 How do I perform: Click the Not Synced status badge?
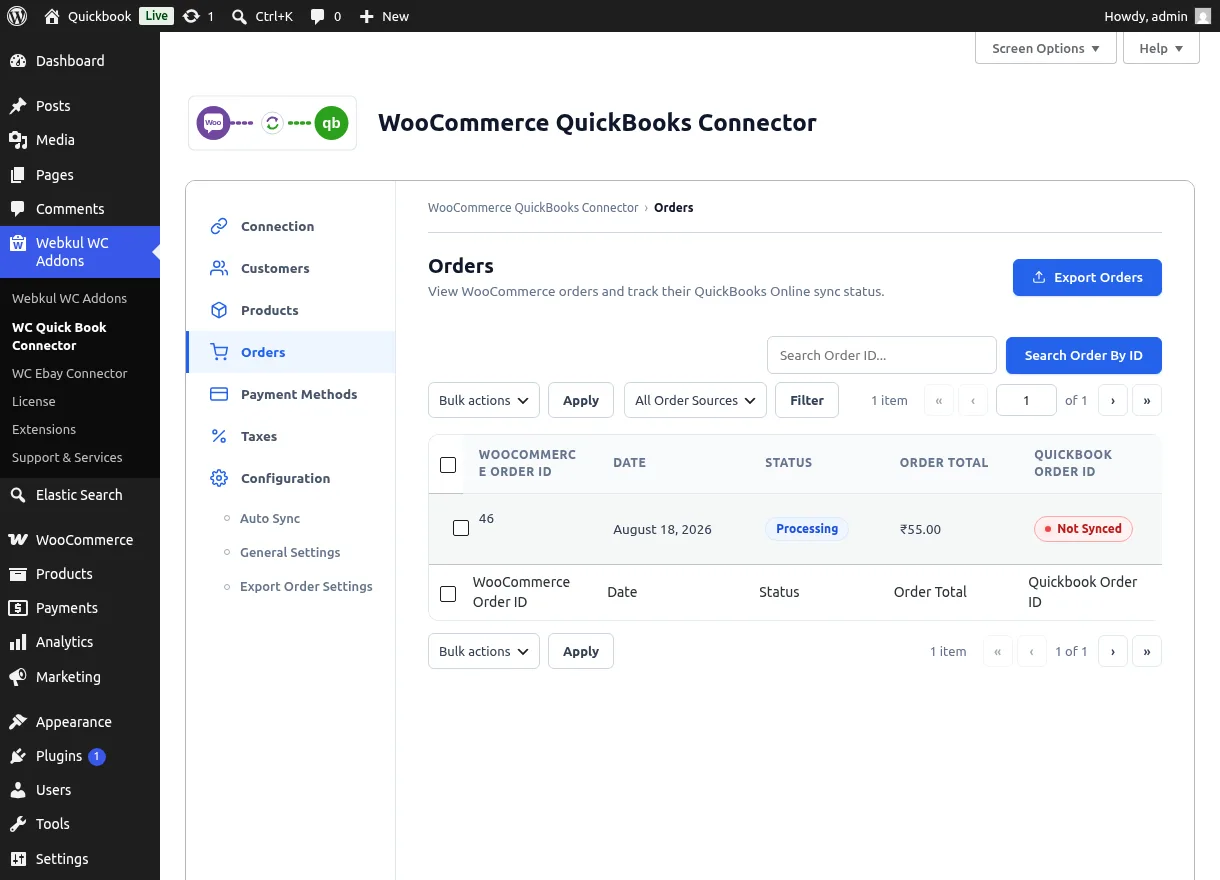[x=1083, y=529]
